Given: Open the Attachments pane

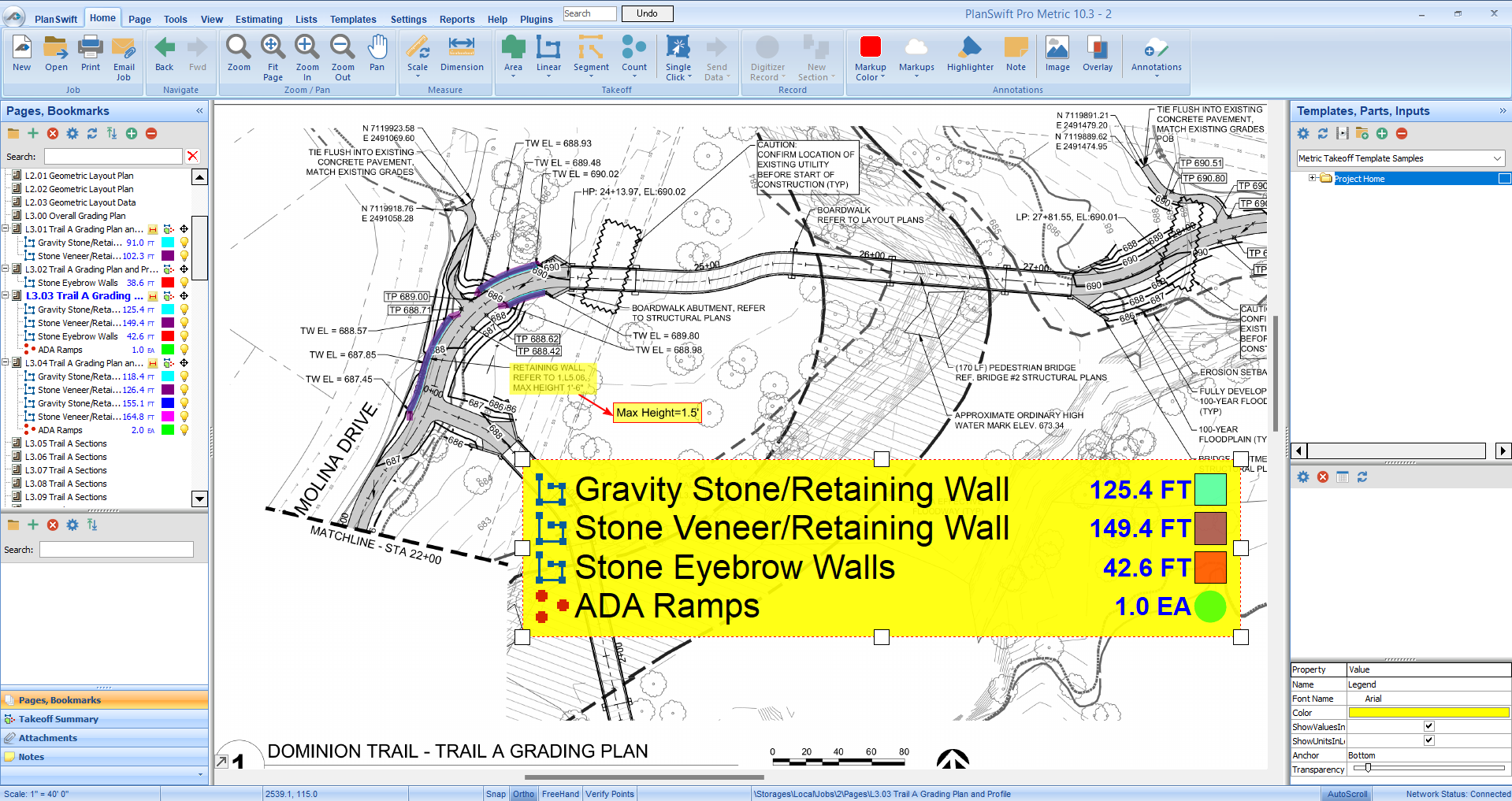Looking at the screenshot, I should pos(104,738).
